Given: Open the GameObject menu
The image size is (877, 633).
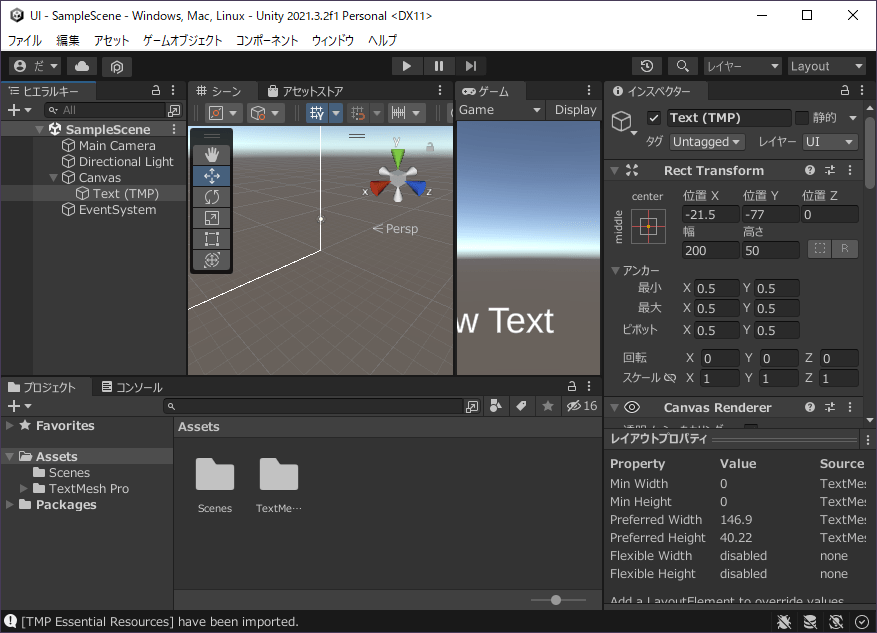Looking at the screenshot, I should pyautogui.click(x=182, y=40).
